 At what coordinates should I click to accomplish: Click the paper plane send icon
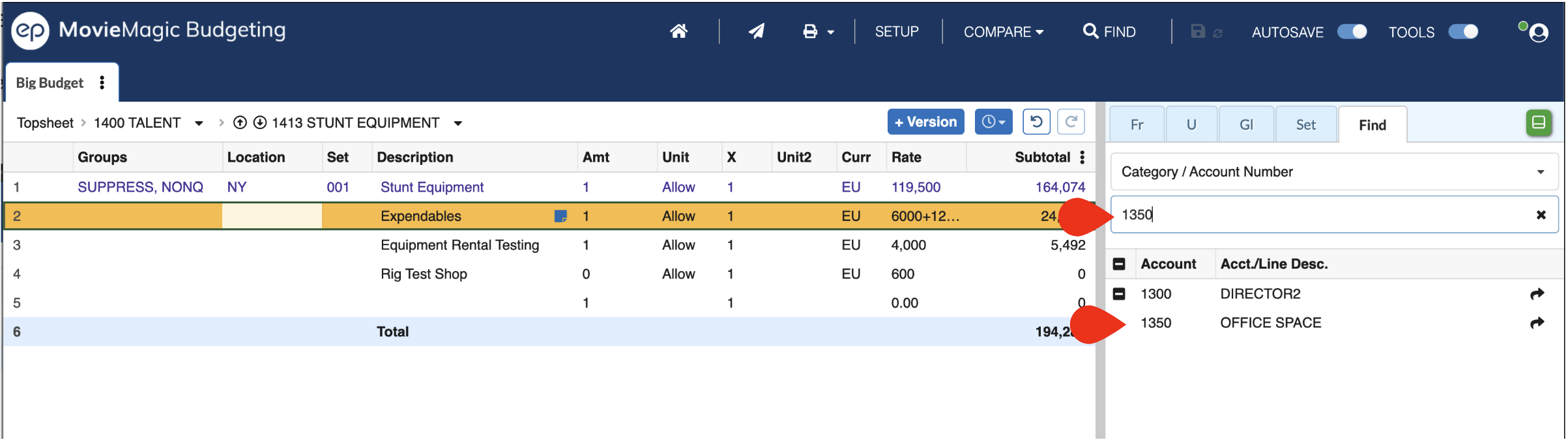coord(756,31)
